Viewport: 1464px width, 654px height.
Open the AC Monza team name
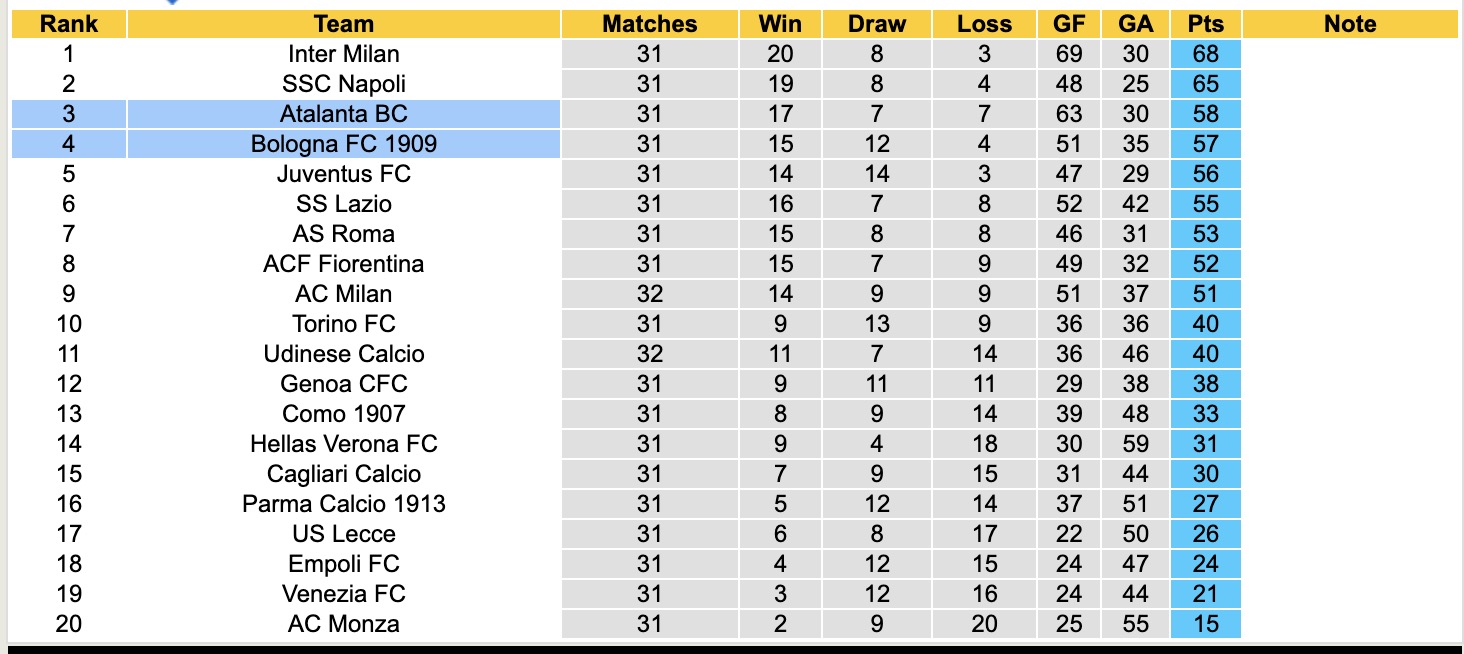[x=343, y=624]
